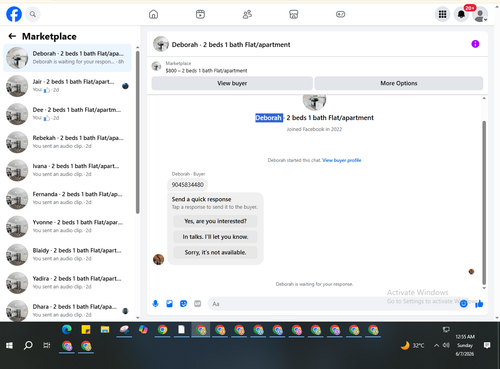Click the More Options button
This screenshot has height=369, width=500.
399,83
